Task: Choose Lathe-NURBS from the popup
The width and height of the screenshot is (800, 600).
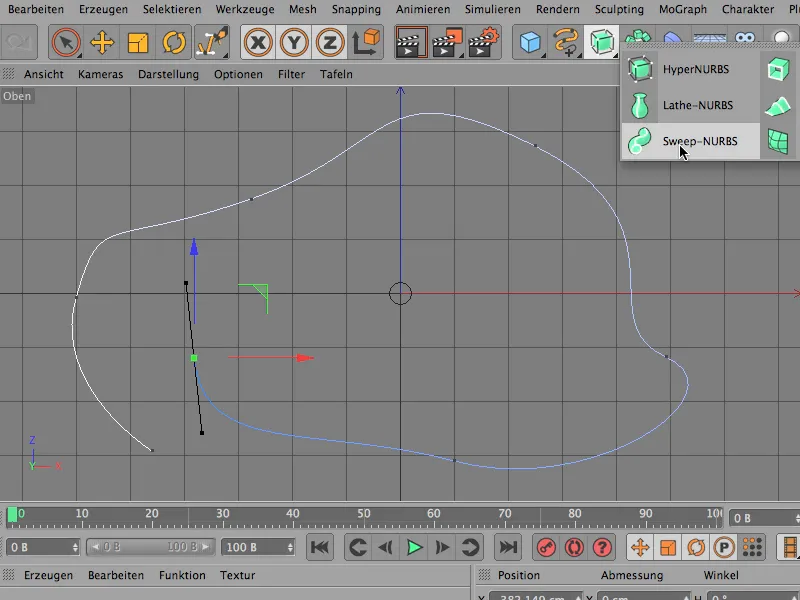Action: pos(690,105)
